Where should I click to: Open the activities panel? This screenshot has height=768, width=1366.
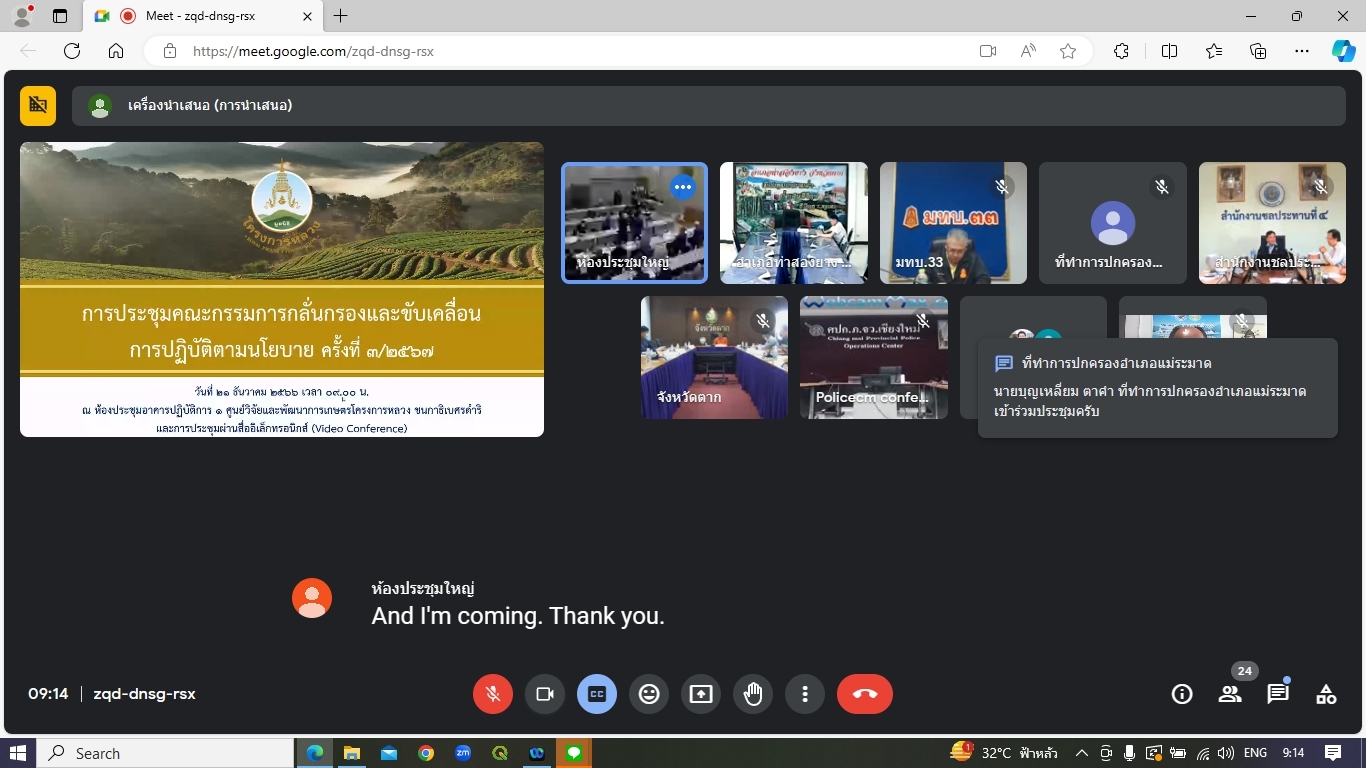1326,694
